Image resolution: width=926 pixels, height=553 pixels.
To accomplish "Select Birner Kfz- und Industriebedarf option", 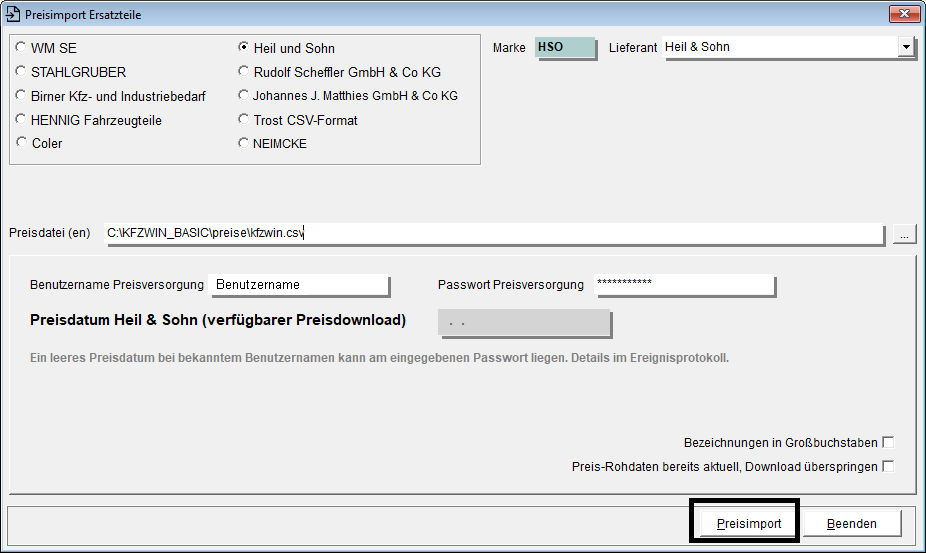I will (21, 95).
